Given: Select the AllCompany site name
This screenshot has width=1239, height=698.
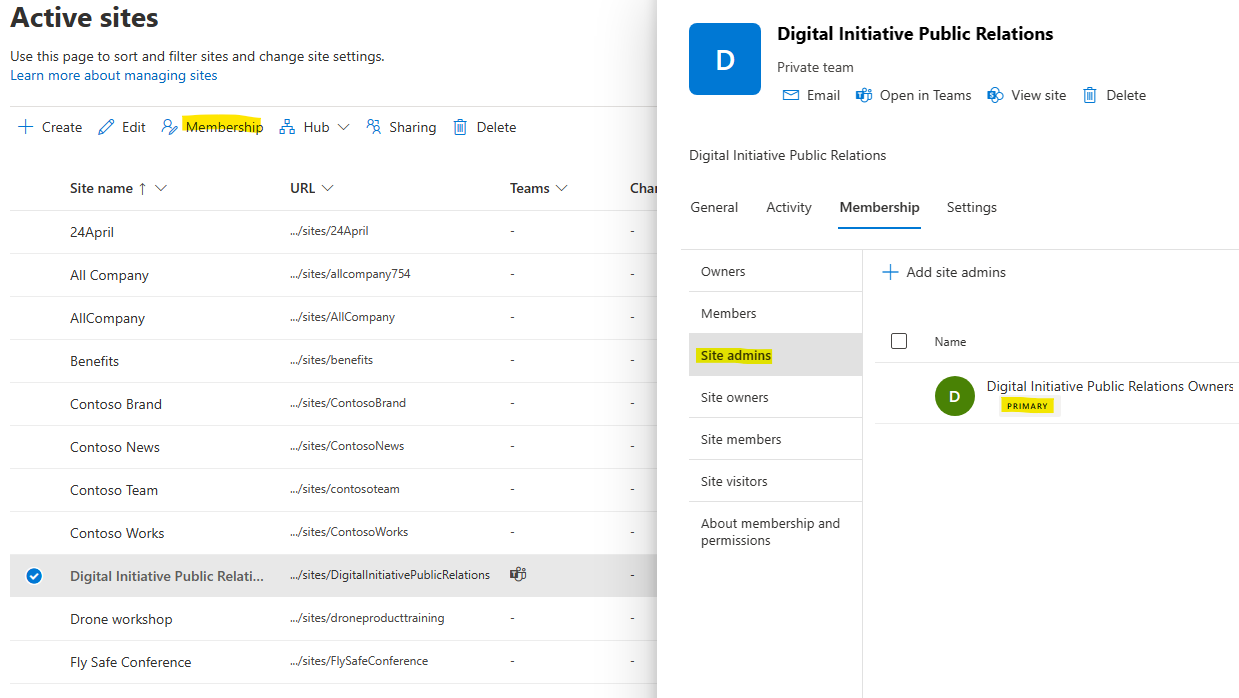Looking at the screenshot, I should (x=107, y=318).
